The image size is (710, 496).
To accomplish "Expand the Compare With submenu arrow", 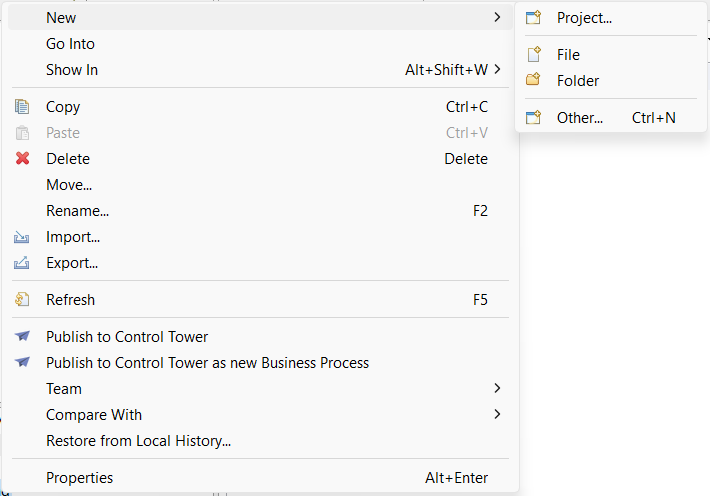I will click(497, 414).
